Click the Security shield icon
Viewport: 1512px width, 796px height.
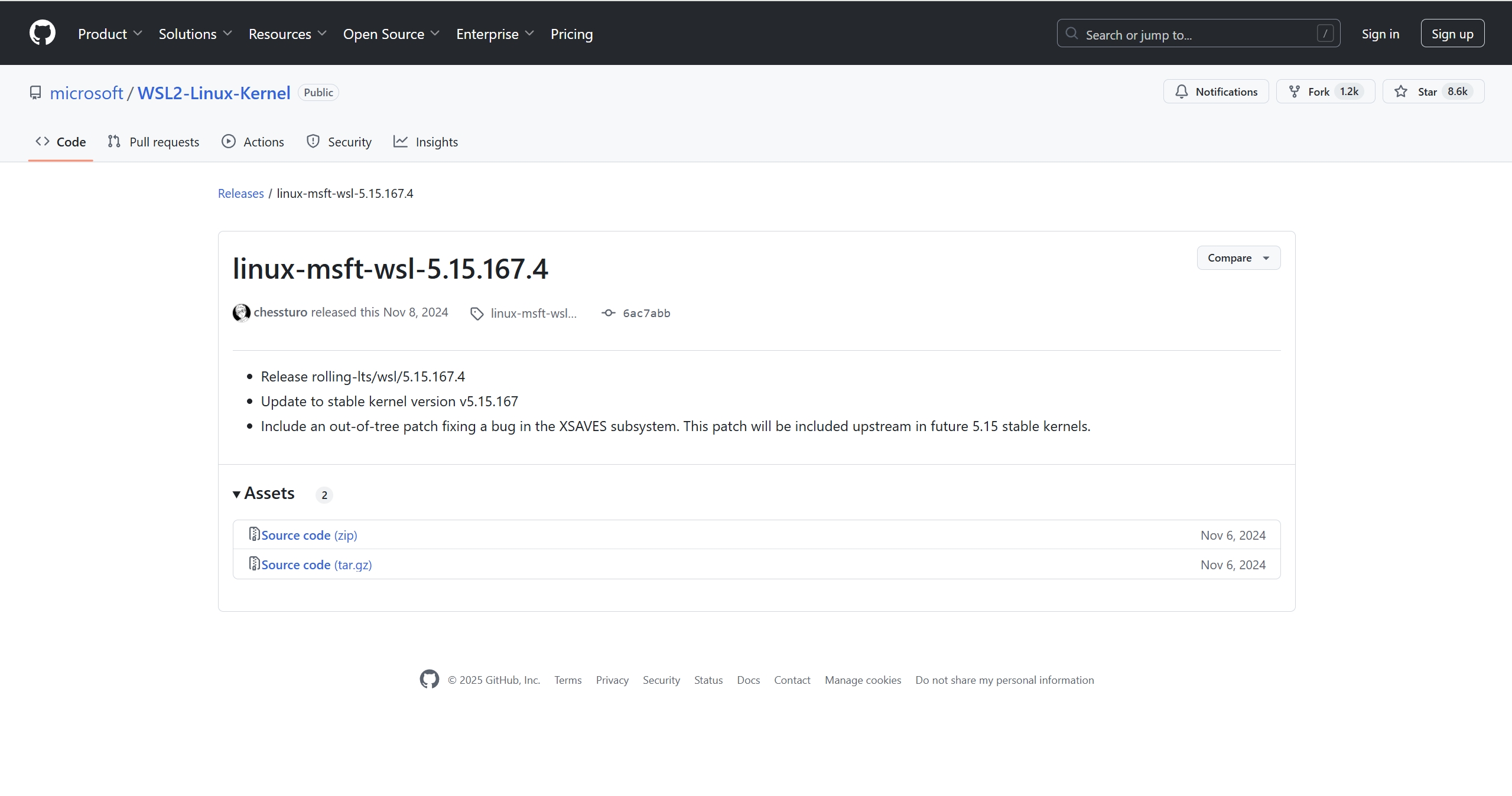tap(313, 141)
